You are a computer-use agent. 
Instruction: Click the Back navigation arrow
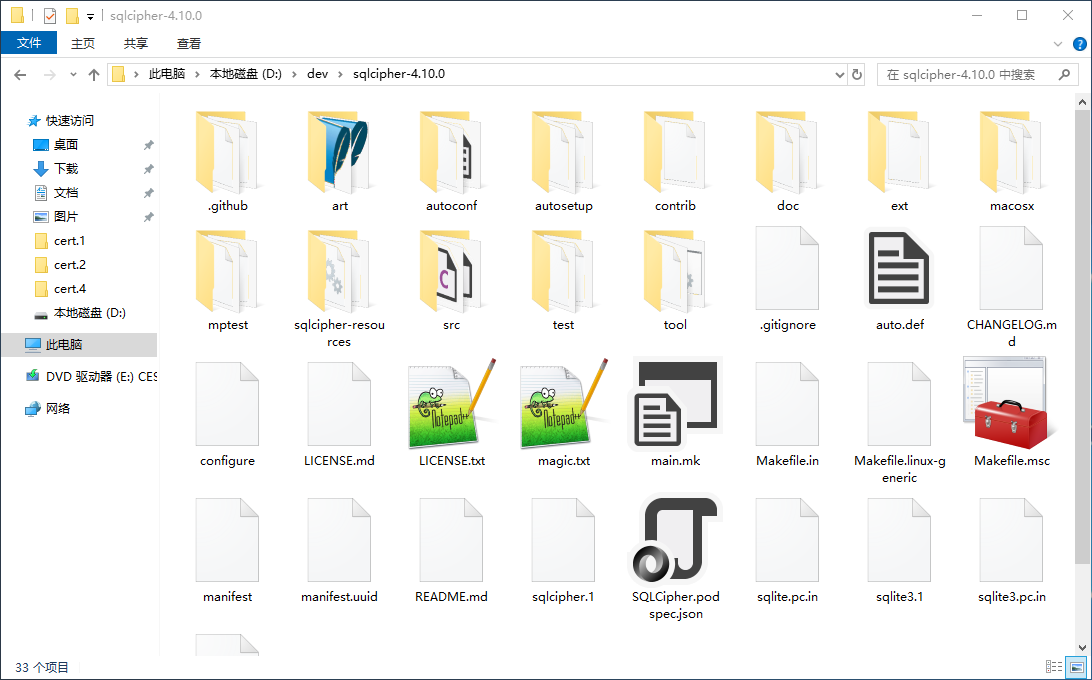[20, 75]
